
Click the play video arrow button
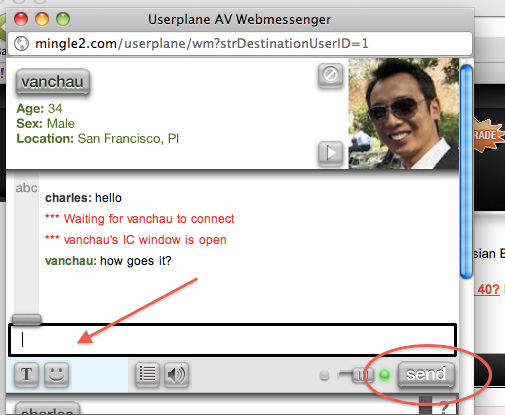[x=330, y=153]
